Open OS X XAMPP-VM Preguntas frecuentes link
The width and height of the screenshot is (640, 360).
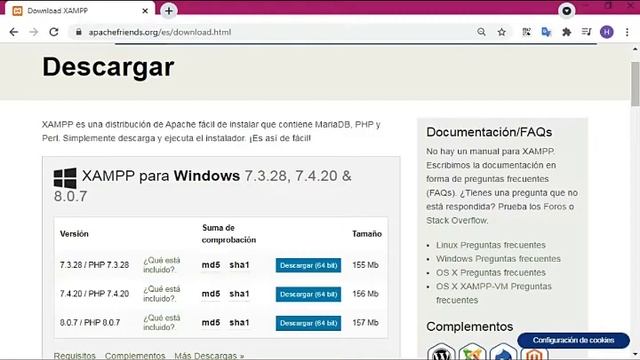[493, 293]
